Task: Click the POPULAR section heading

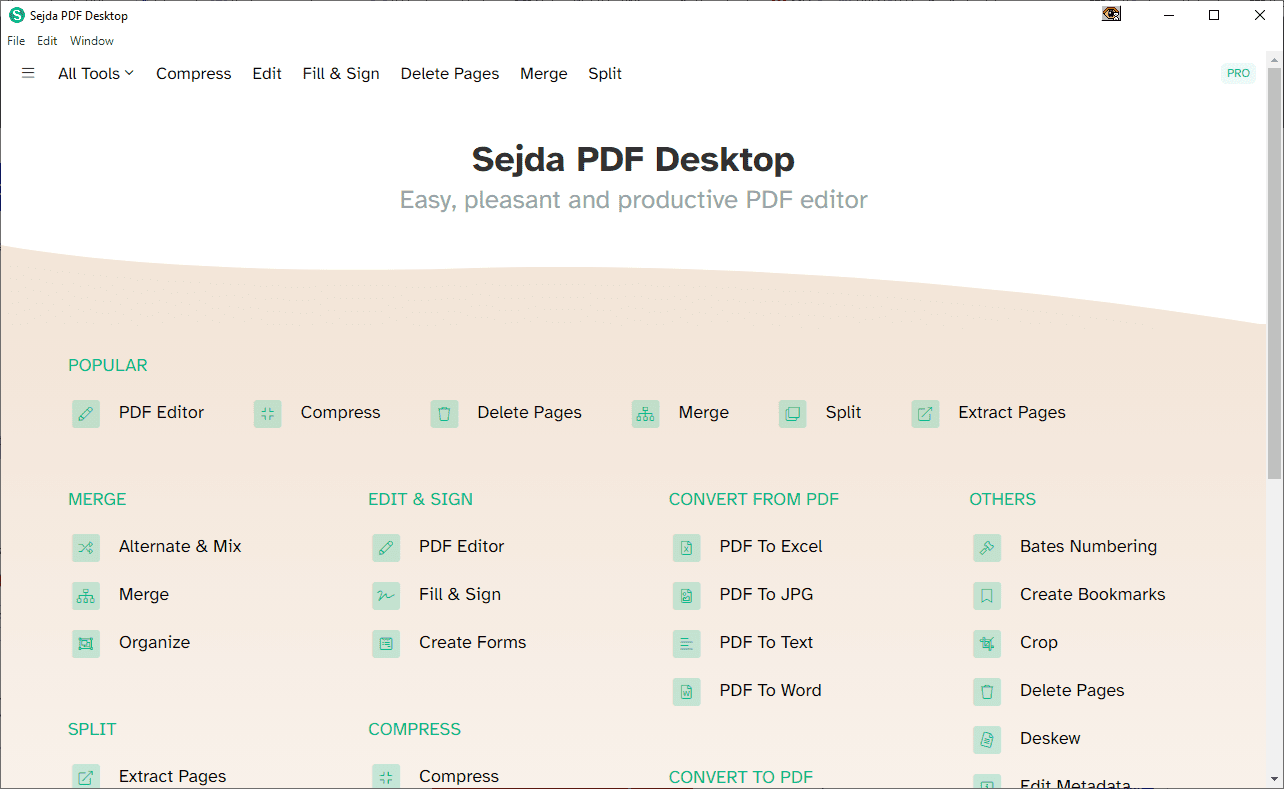Action: pos(108,366)
